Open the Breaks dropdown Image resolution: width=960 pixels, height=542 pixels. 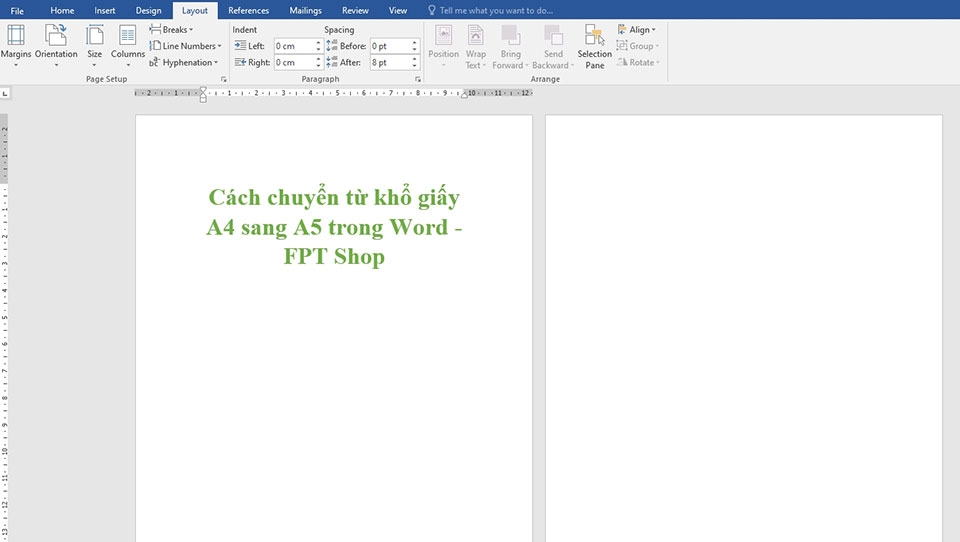pyautogui.click(x=171, y=29)
